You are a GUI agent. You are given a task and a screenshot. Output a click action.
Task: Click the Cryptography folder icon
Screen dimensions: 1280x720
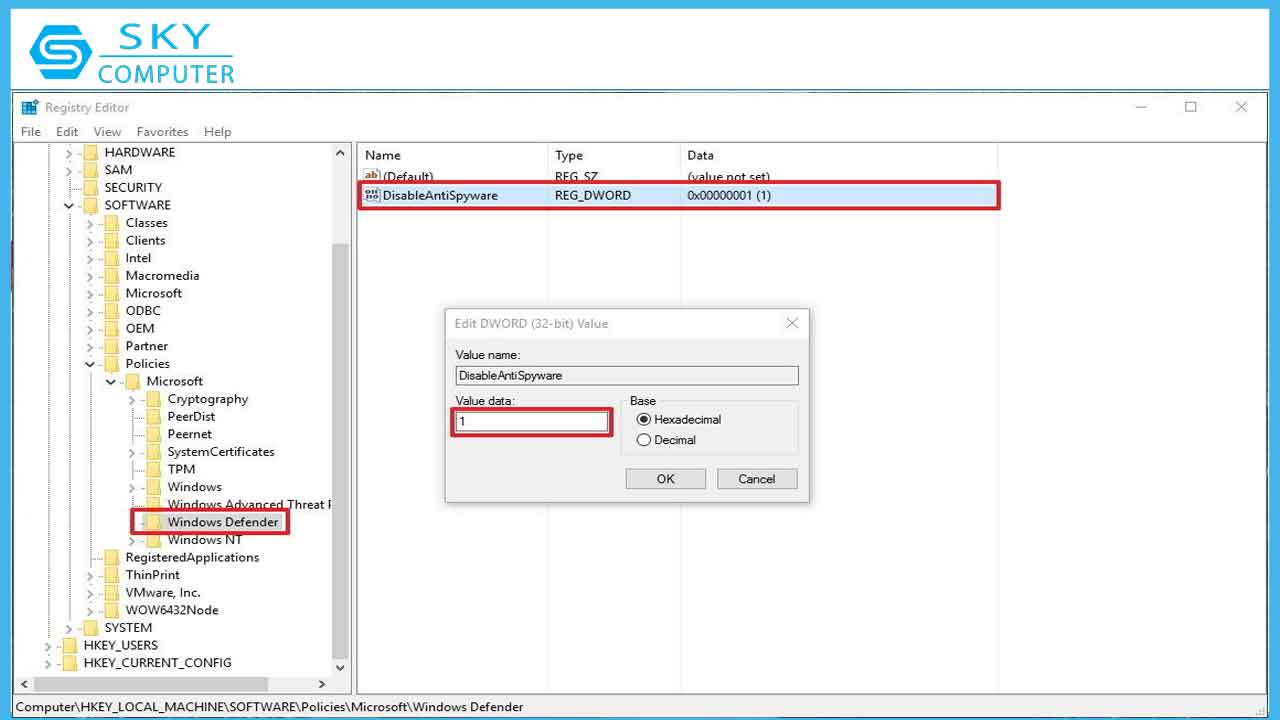click(x=154, y=399)
